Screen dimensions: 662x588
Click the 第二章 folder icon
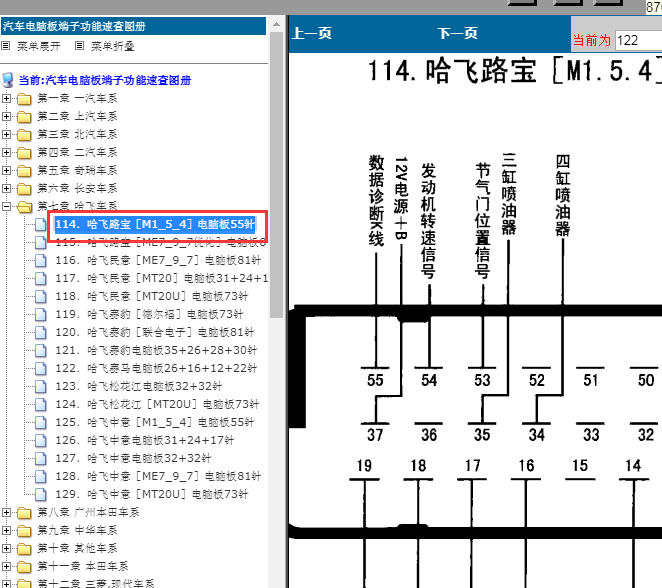coord(24,117)
